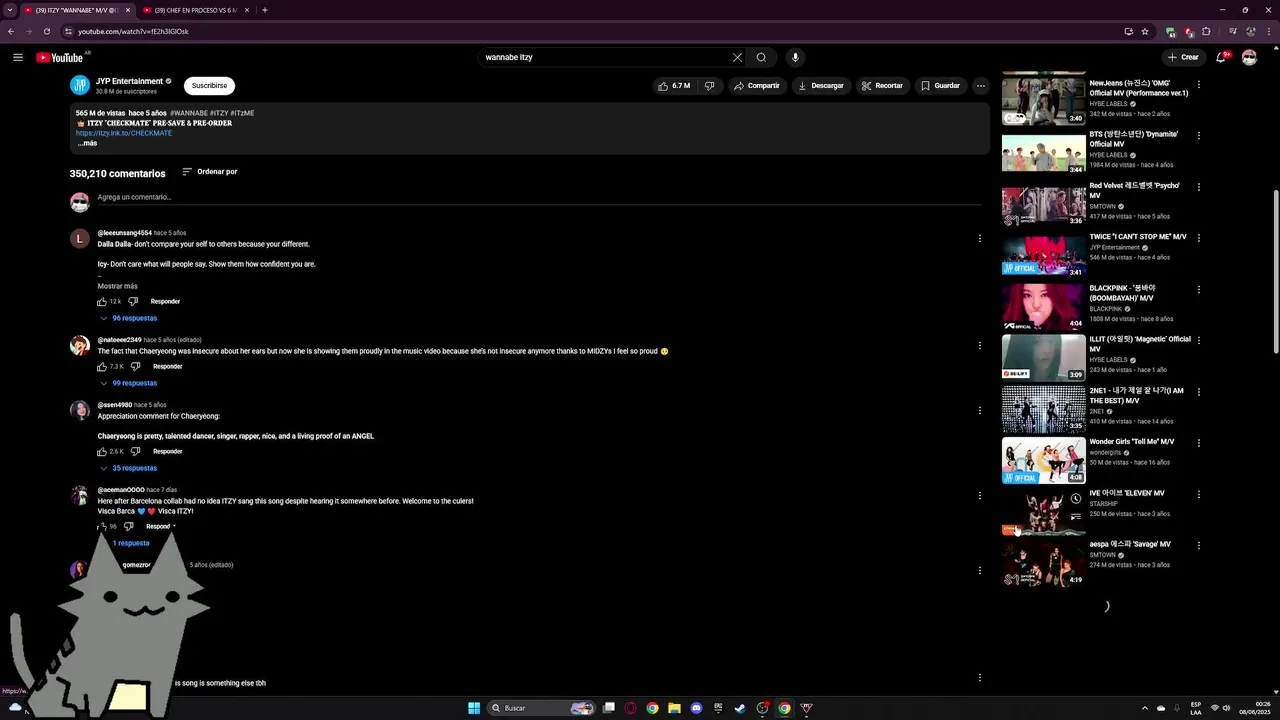
Task: Open Chrome extensions puzzle icon
Action: tap(1206, 31)
